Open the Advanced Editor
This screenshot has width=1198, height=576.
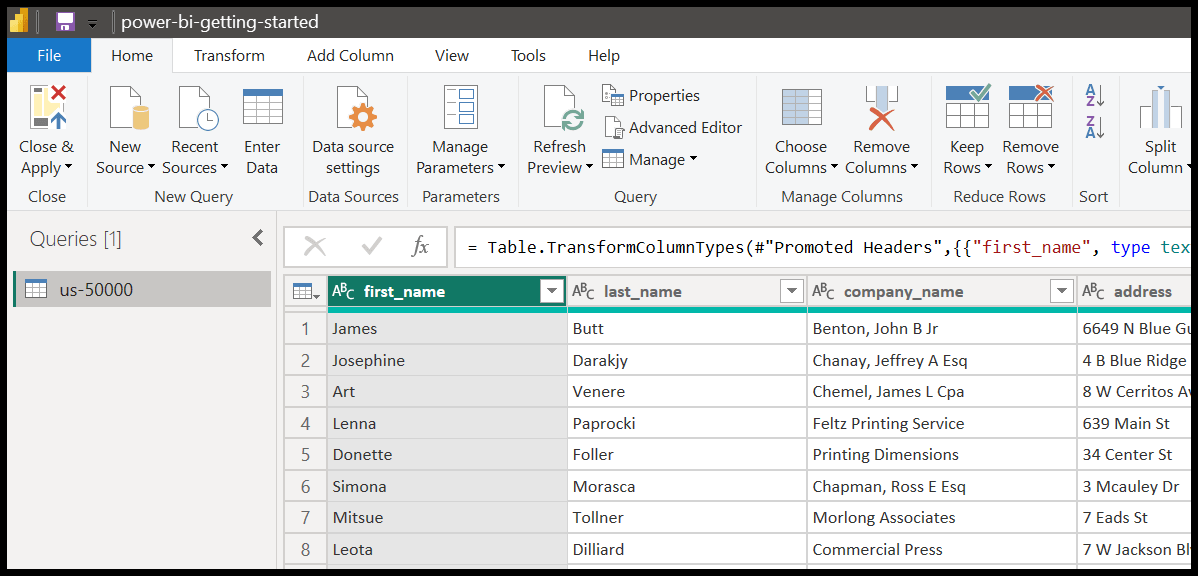[673, 128]
